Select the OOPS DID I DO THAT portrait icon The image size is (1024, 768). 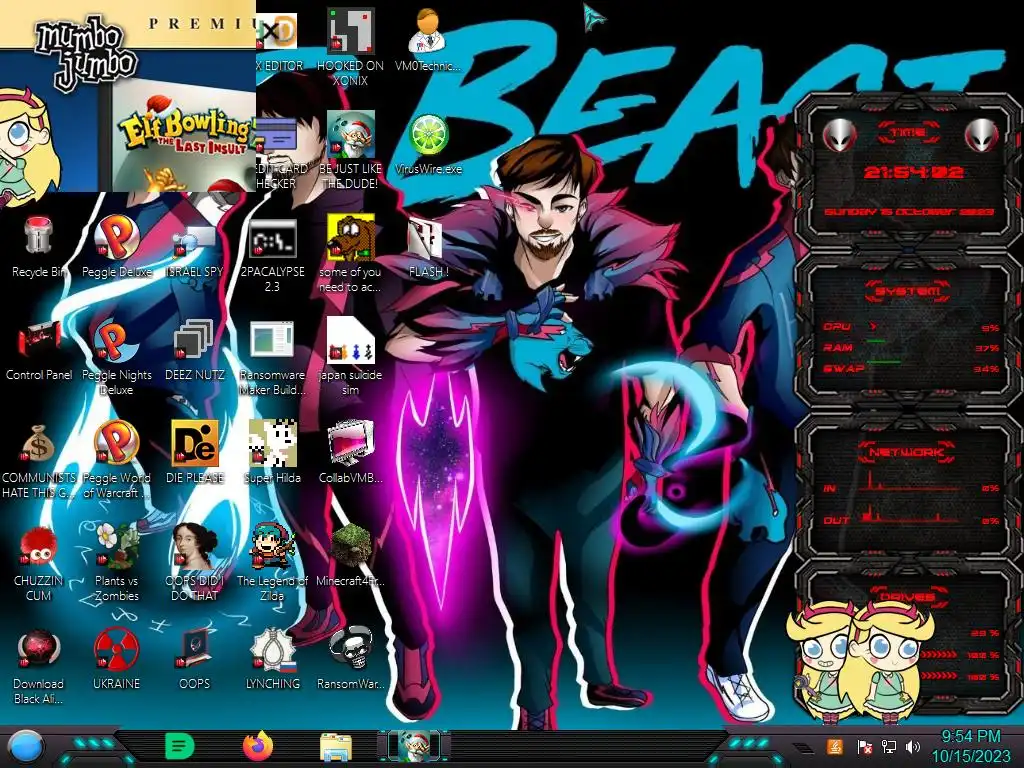(195, 563)
